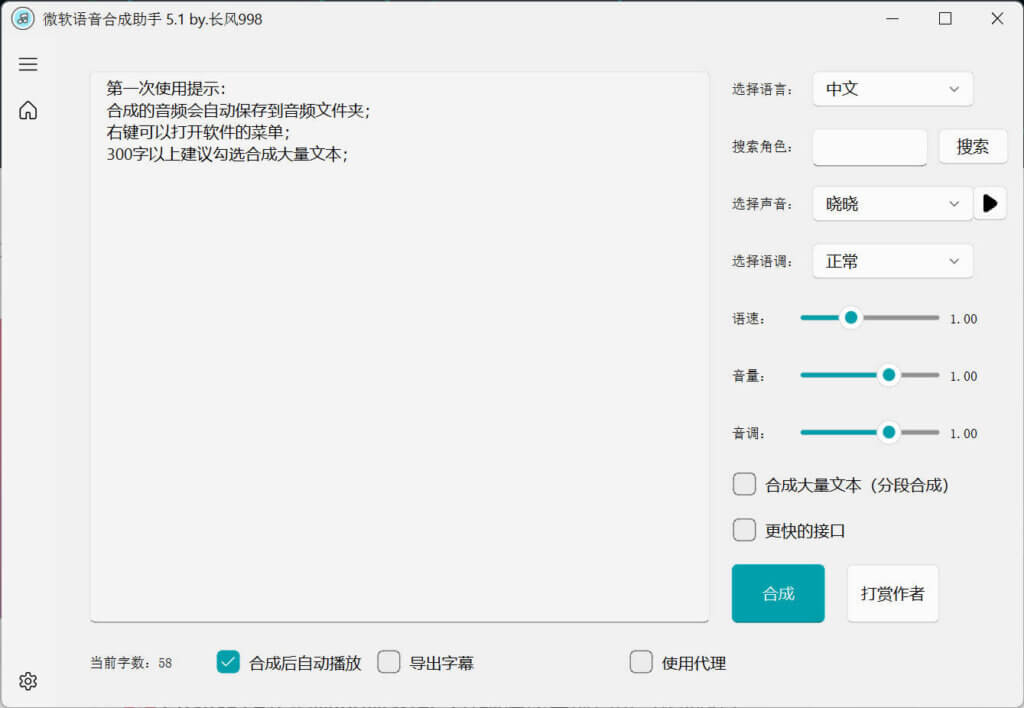Viewport: 1024px width, 708px height.
Task: Click the 当前字数: 58 counter text
Action: pyautogui.click(x=131, y=663)
